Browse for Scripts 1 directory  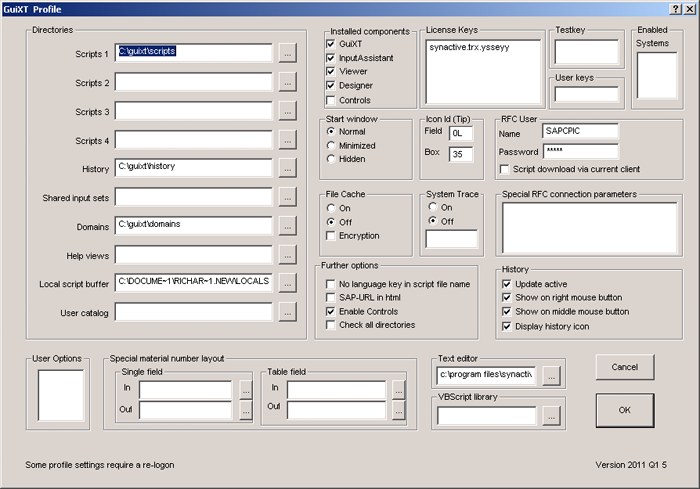pos(288,54)
